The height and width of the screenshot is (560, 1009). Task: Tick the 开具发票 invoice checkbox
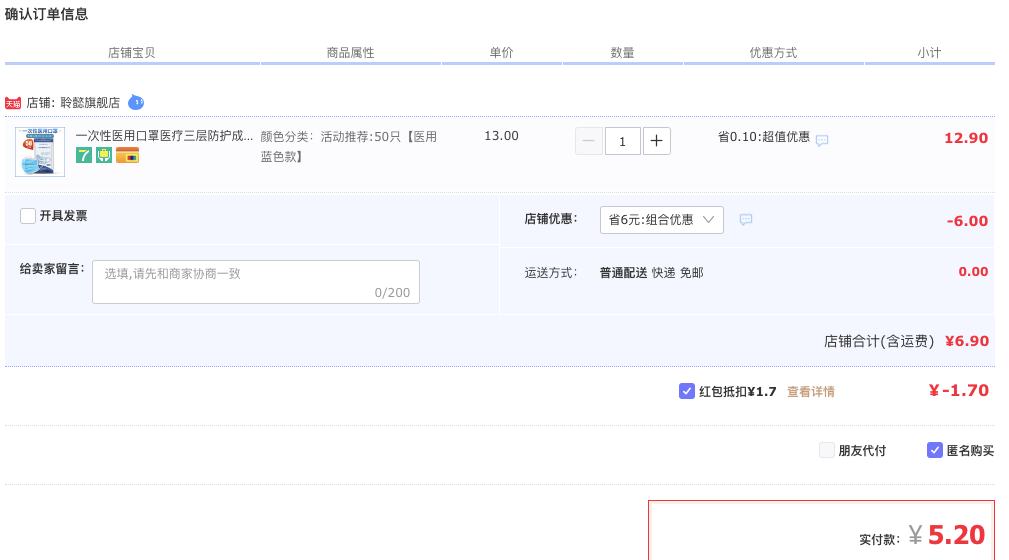click(28, 216)
